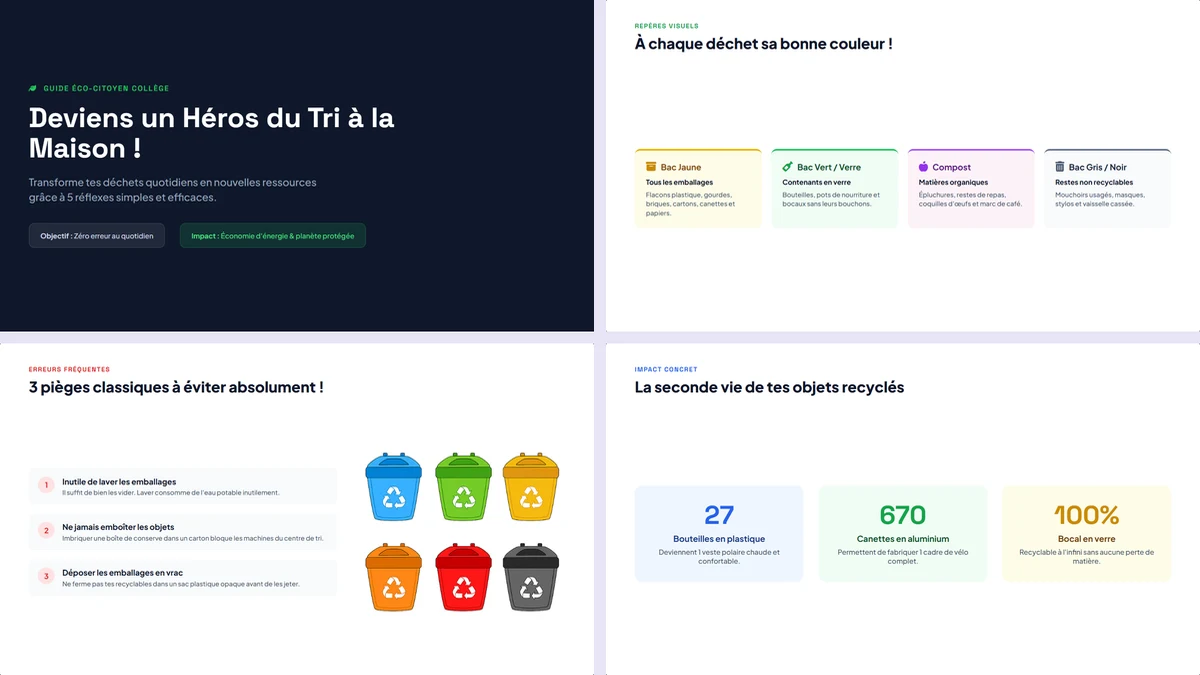Click the number 3 badge beside Déposer les emballages

pyautogui.click(x=46, y=576)
